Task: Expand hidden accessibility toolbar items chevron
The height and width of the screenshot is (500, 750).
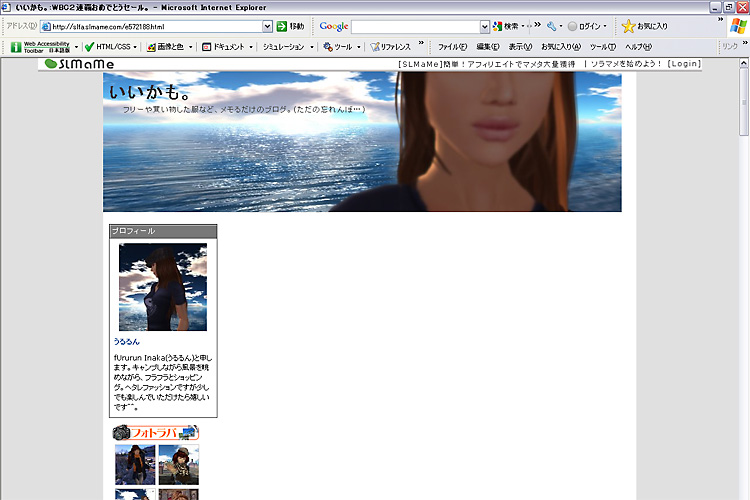Action: (x=421, y=43)
